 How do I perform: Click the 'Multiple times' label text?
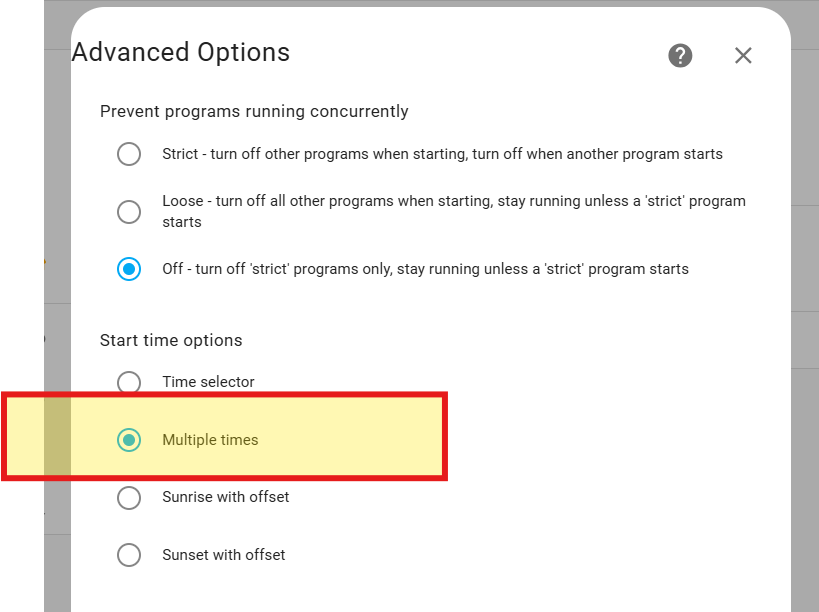[210, 440]
